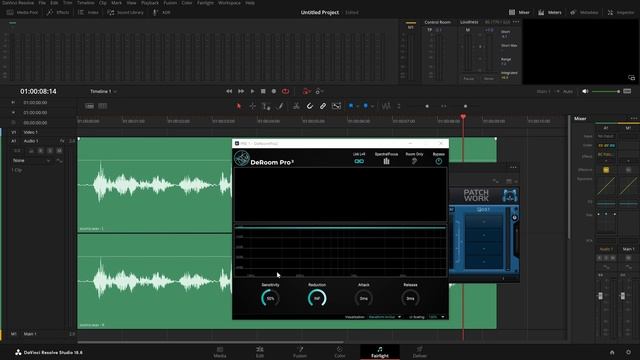Toggle Link L+R in DeRoom Pro

click(359, 161)
